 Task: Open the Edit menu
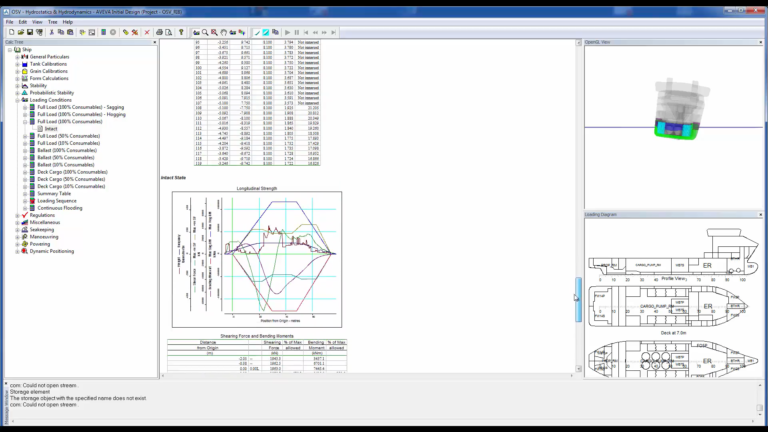(x=23, y=22)
